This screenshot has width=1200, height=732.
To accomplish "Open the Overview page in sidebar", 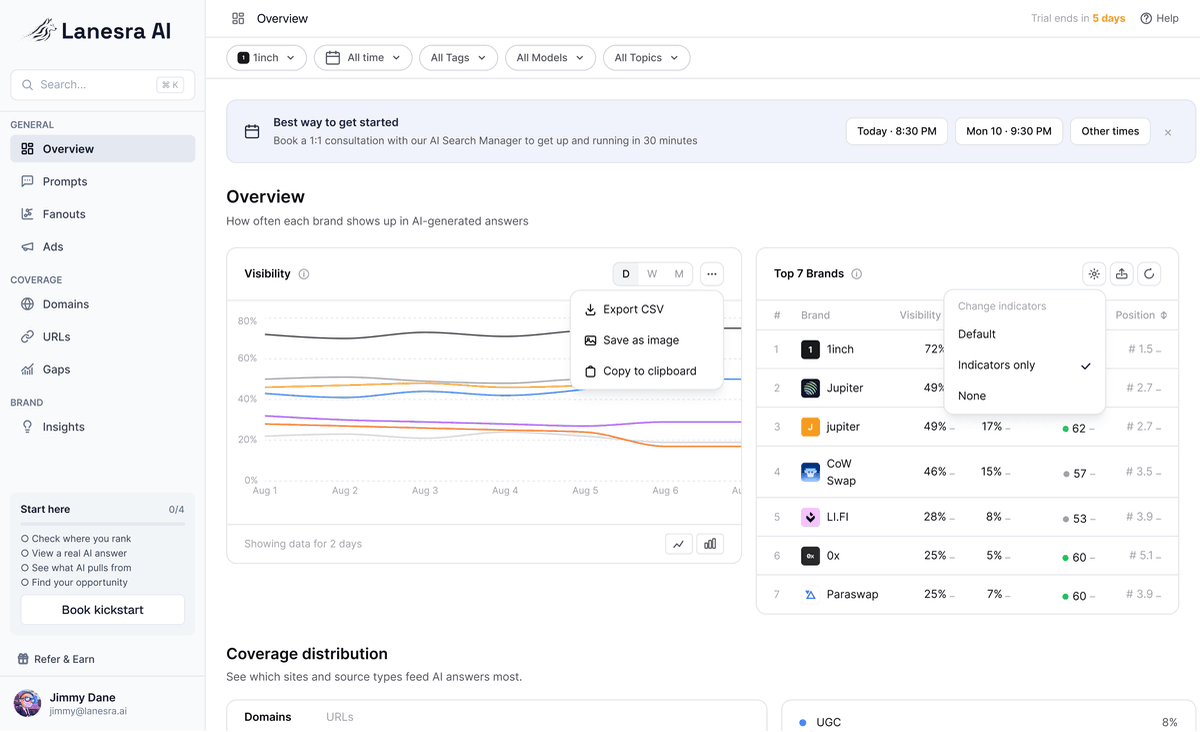I will tap(102, 149).
